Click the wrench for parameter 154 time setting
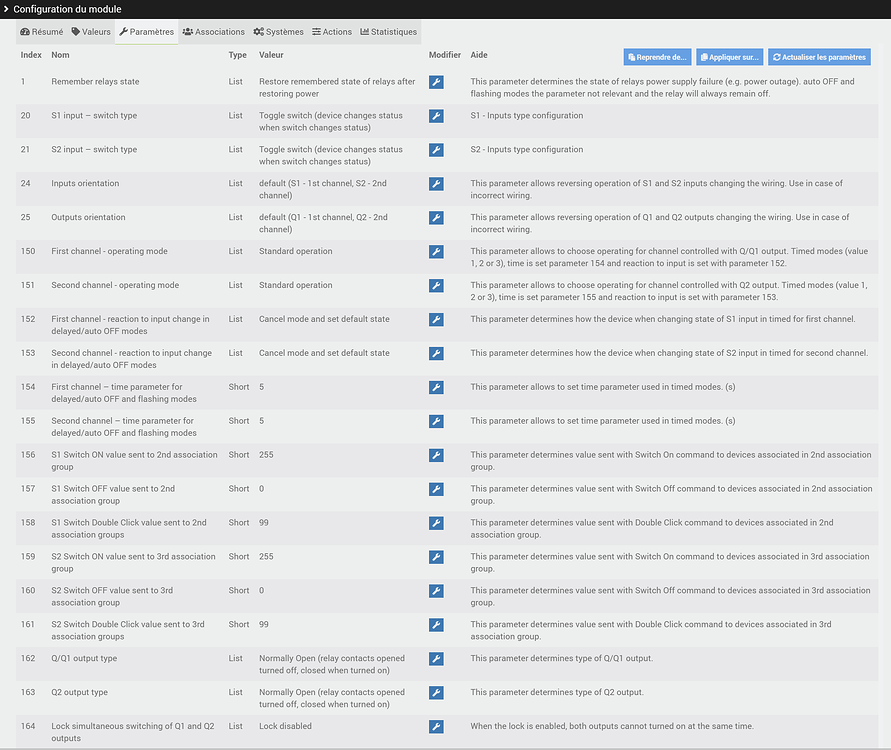Screen dimensions: 891x750 pos(436,387)
